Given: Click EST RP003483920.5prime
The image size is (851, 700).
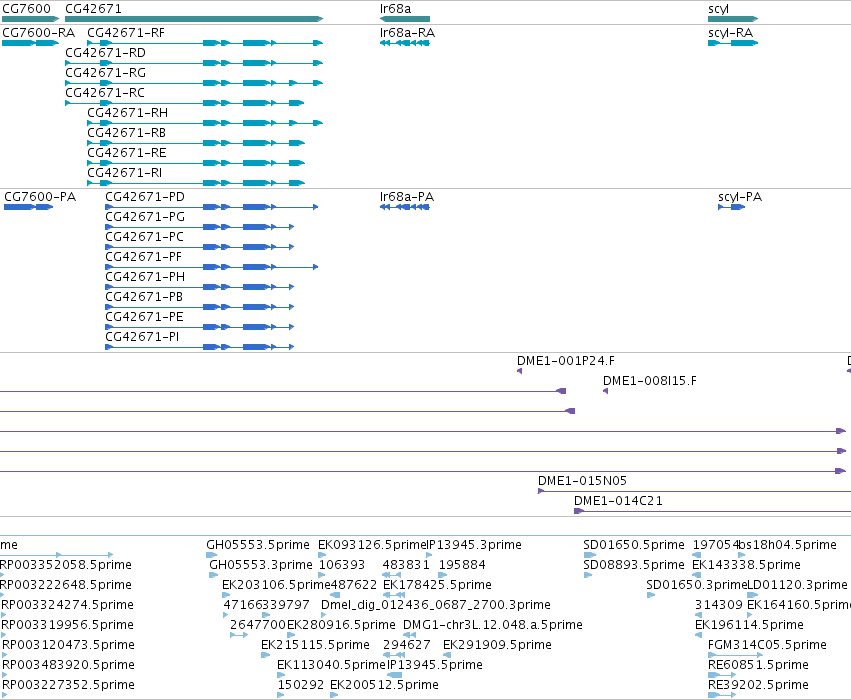Looking at the screenshot, I should click(68, 665).
